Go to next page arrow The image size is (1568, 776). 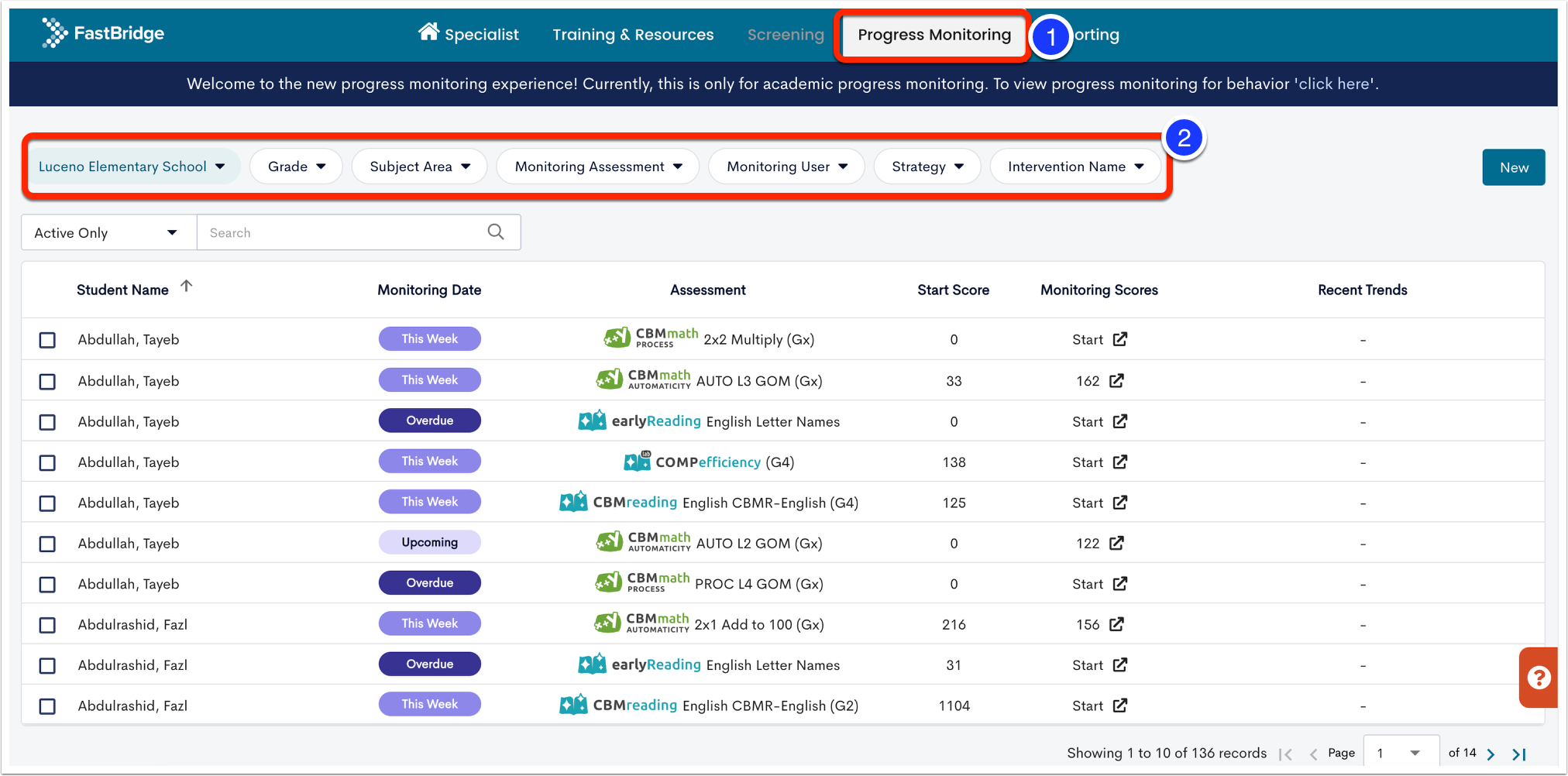[1491, 754]
